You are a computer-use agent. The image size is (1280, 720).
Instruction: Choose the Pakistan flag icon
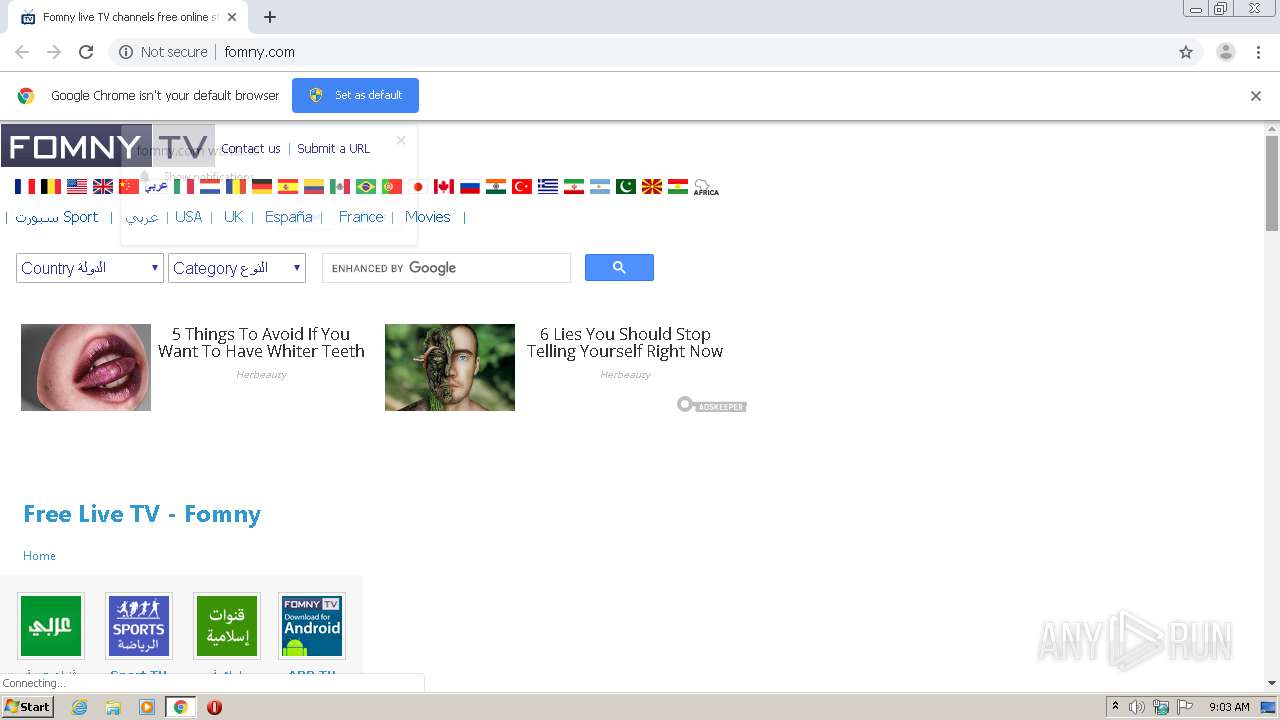pos(626,186)
